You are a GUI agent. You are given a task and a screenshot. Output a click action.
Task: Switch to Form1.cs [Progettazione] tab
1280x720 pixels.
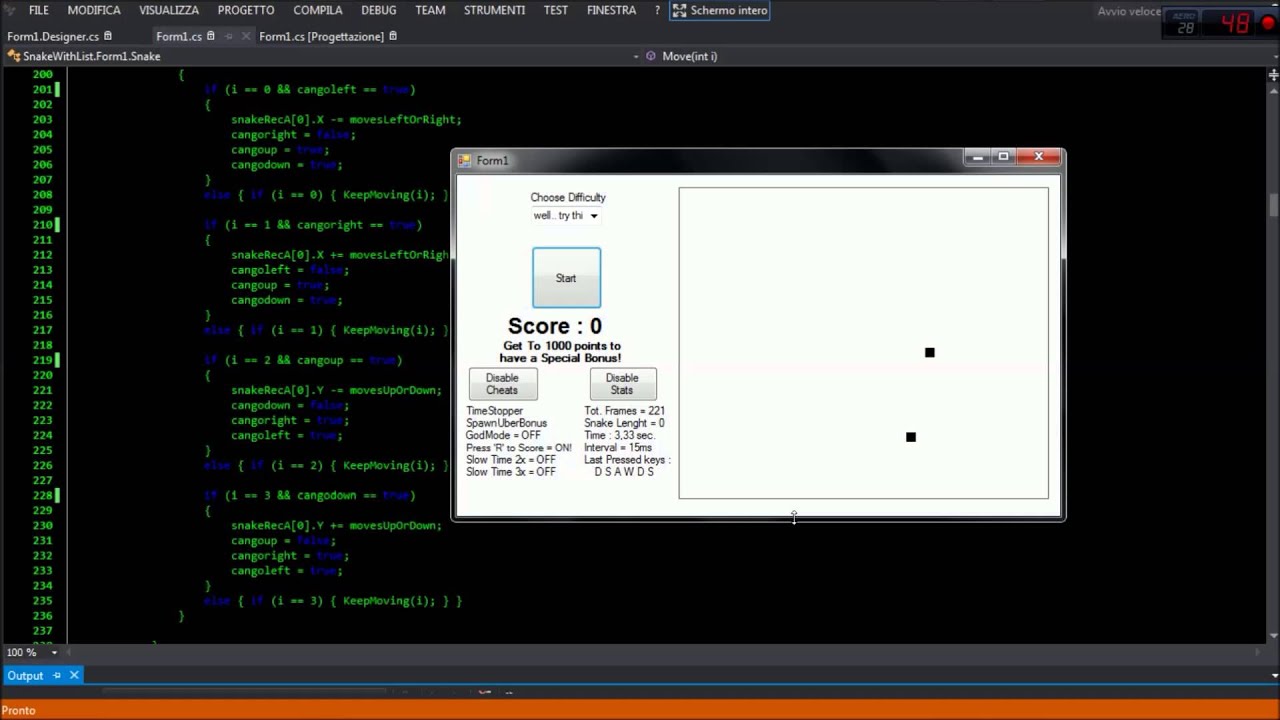(x=321, y=37)
